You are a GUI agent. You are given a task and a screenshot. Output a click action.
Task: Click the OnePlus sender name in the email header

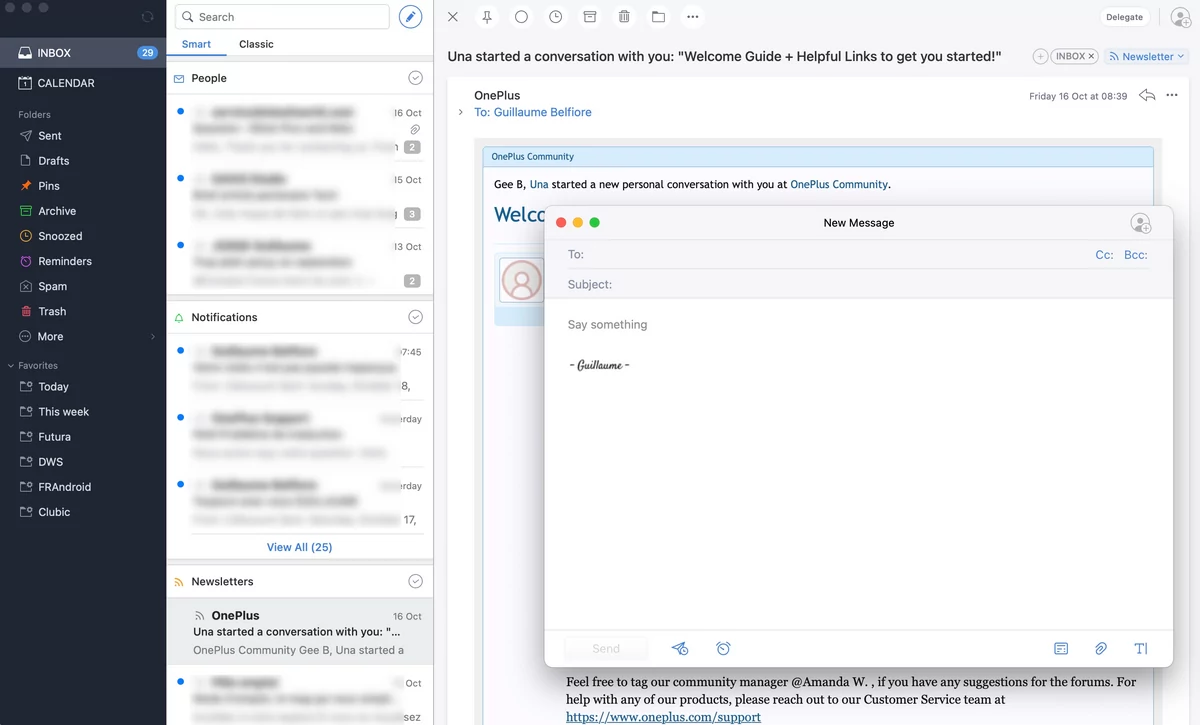pyautogui.click(x=497, y=96)
